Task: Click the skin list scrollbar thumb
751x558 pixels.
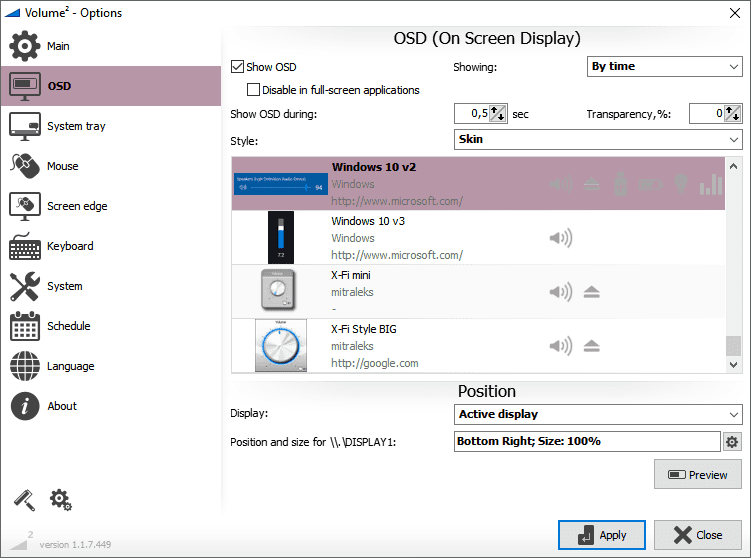Action: (733, 346)
